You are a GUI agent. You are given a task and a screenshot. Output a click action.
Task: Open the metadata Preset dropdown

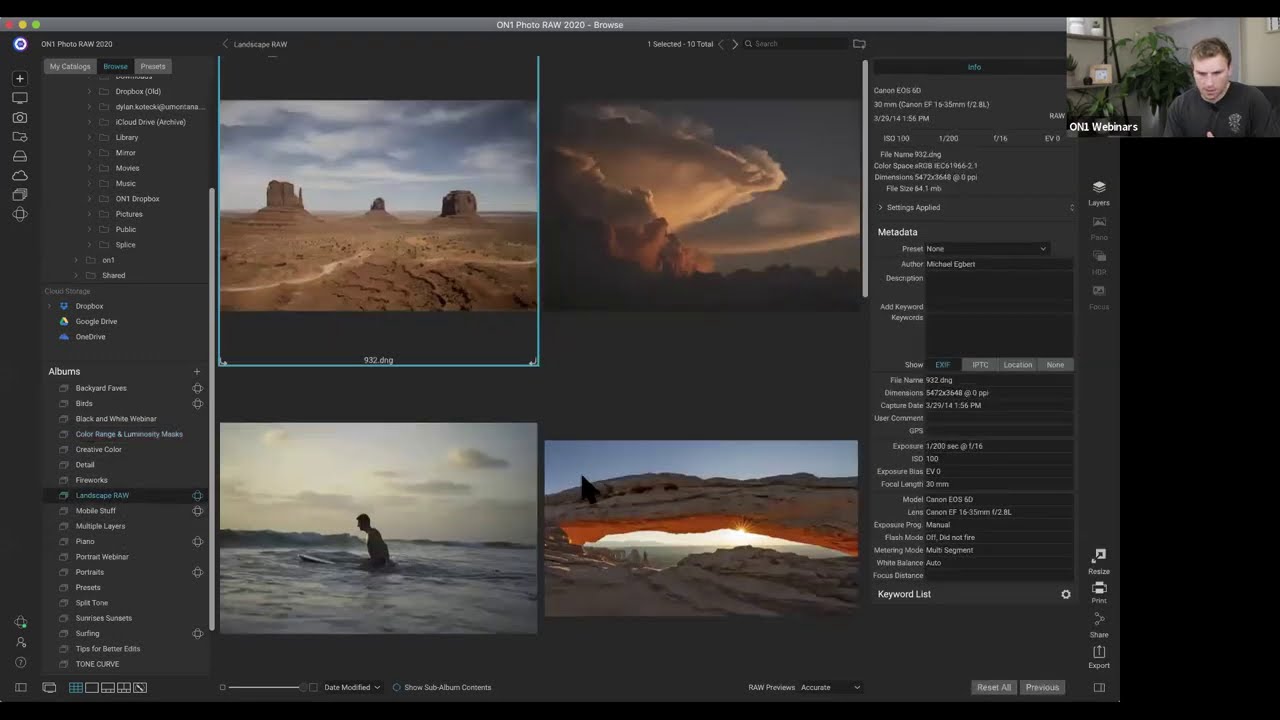point(986,249)
